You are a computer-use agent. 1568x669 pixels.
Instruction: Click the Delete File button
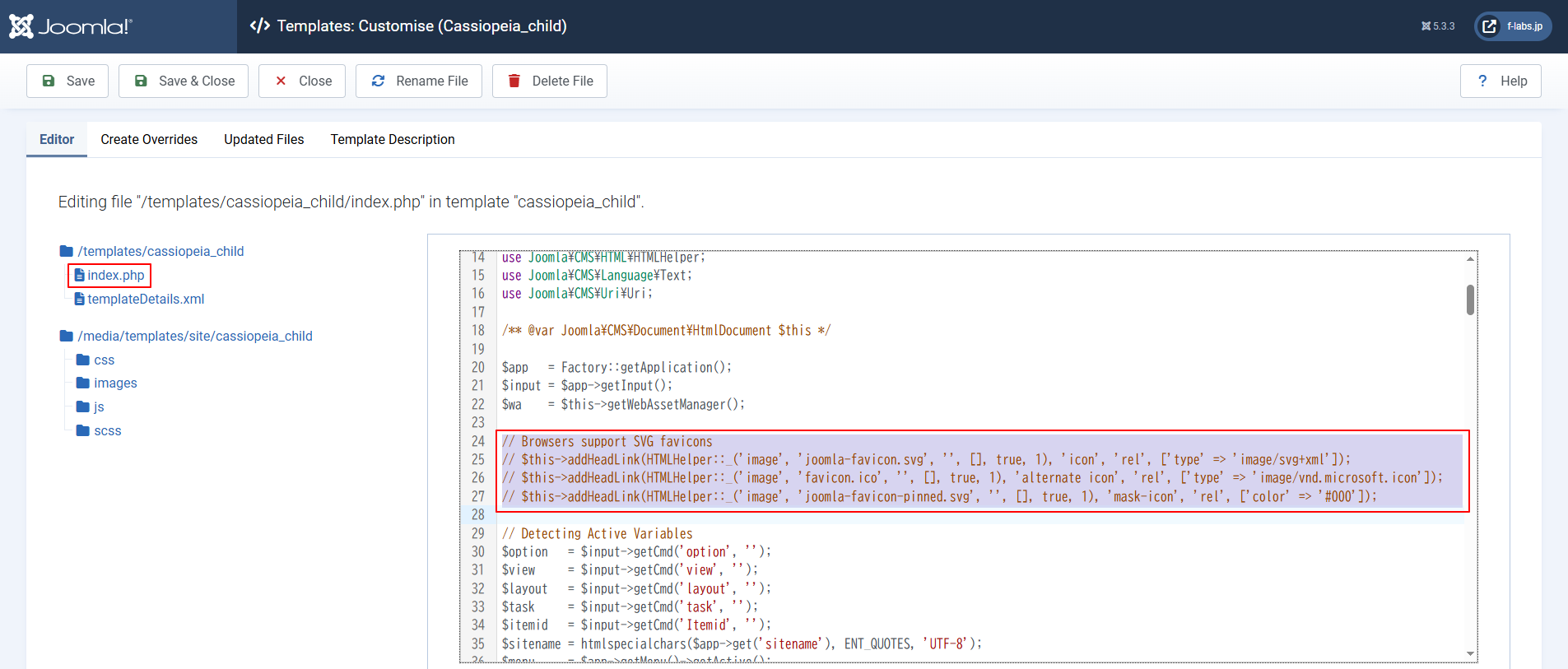click(x=550, y=81)
